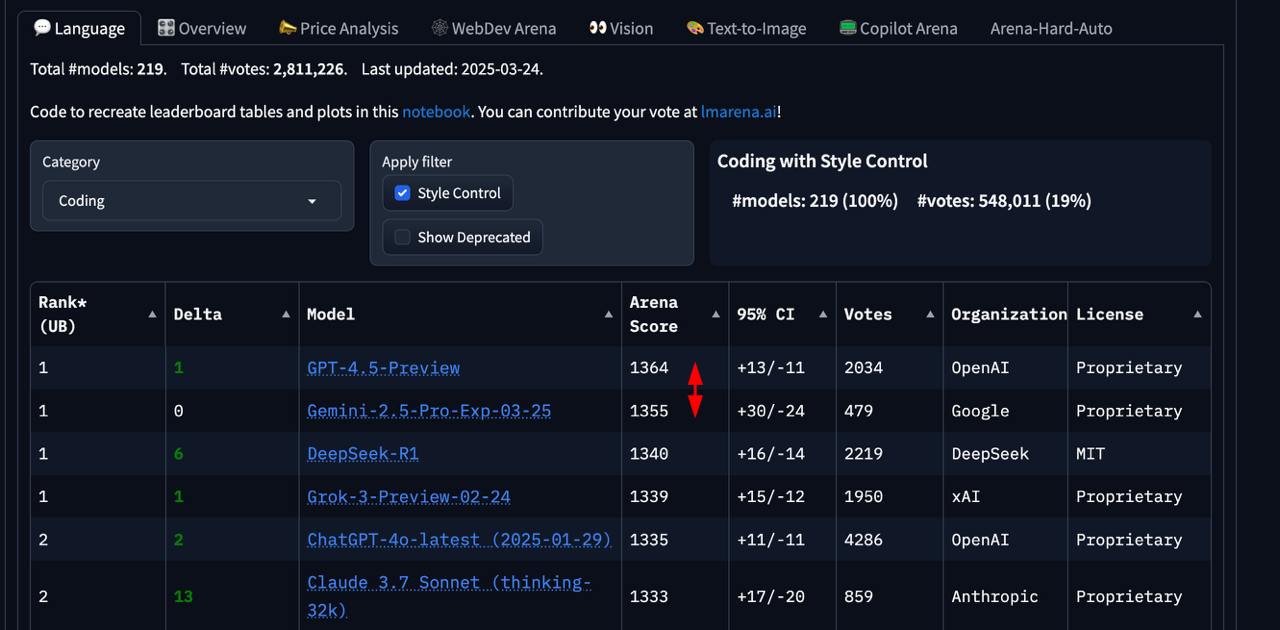Open the Vision tab
This screenshot has height=630, width=1280.
click(x=621, y=28)
